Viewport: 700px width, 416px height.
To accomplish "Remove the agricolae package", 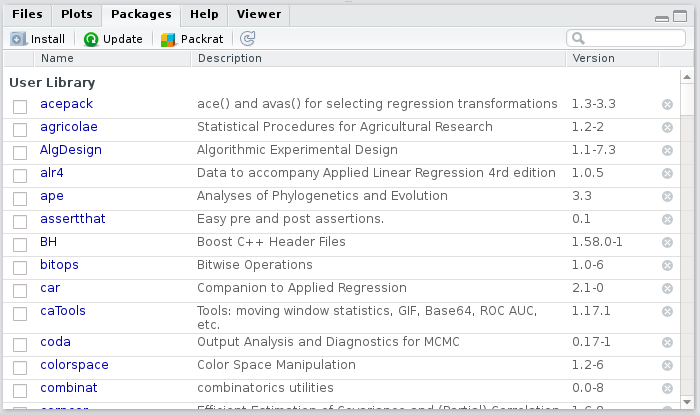I will [667, 128].
